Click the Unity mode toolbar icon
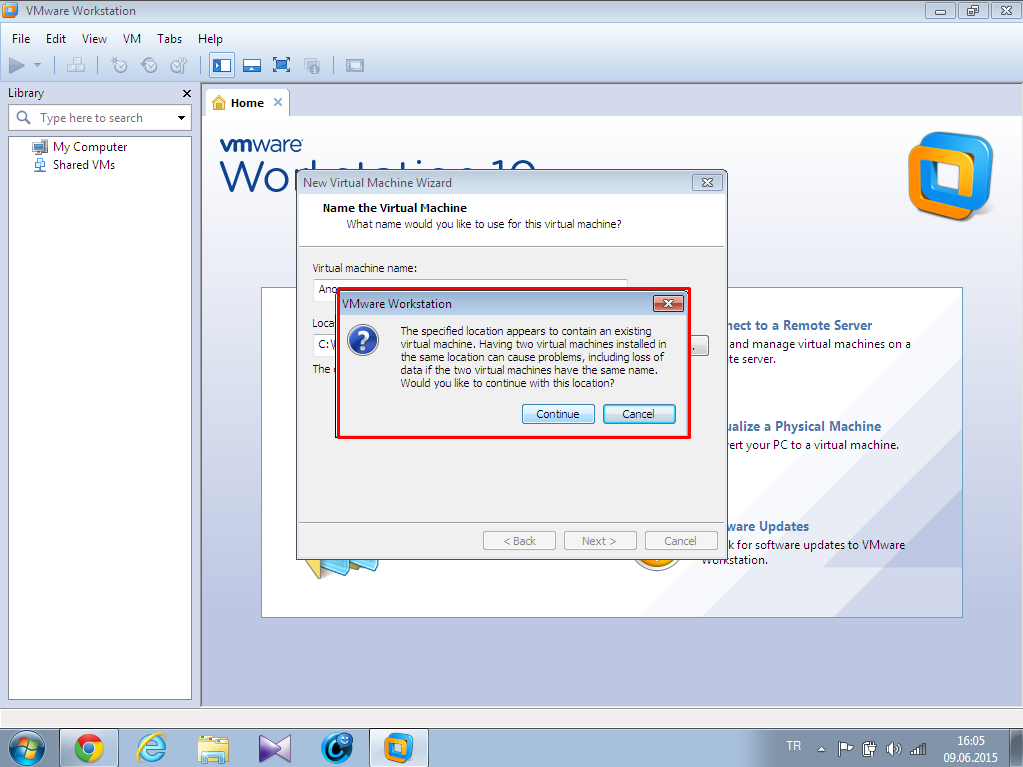 coord(312,65)
